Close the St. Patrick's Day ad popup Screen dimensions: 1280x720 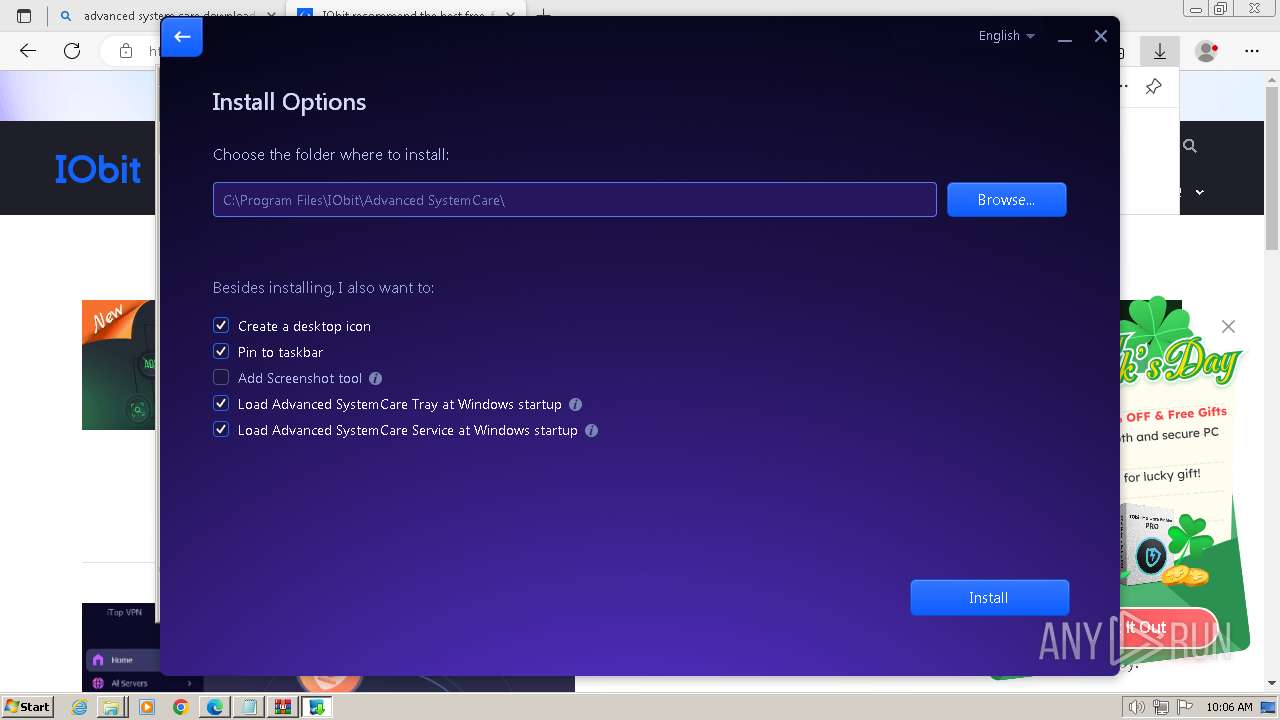pyautogui.click(x=1228, y=327)
